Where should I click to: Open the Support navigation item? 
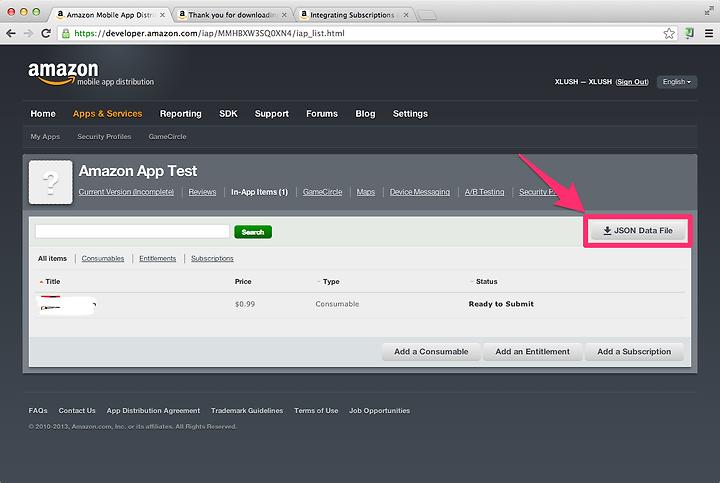click(x=272, y=114)
